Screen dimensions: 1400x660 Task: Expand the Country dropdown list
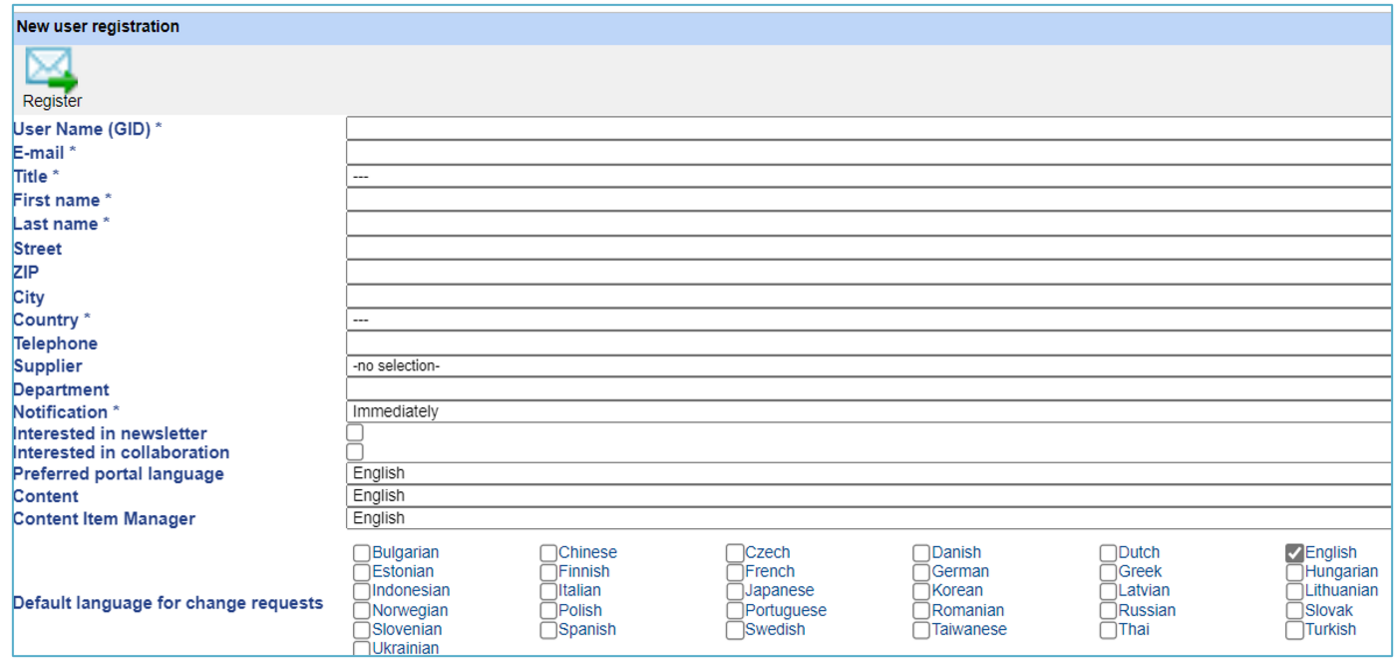pos(868,320)
